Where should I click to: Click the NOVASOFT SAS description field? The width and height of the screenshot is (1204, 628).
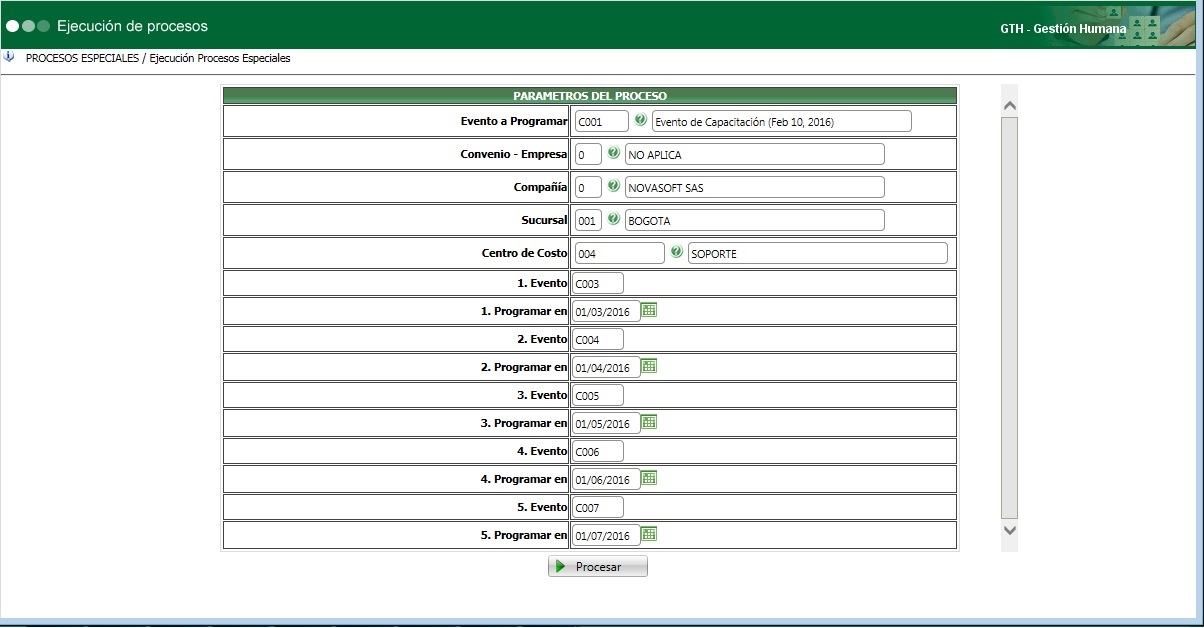[755, 187]
